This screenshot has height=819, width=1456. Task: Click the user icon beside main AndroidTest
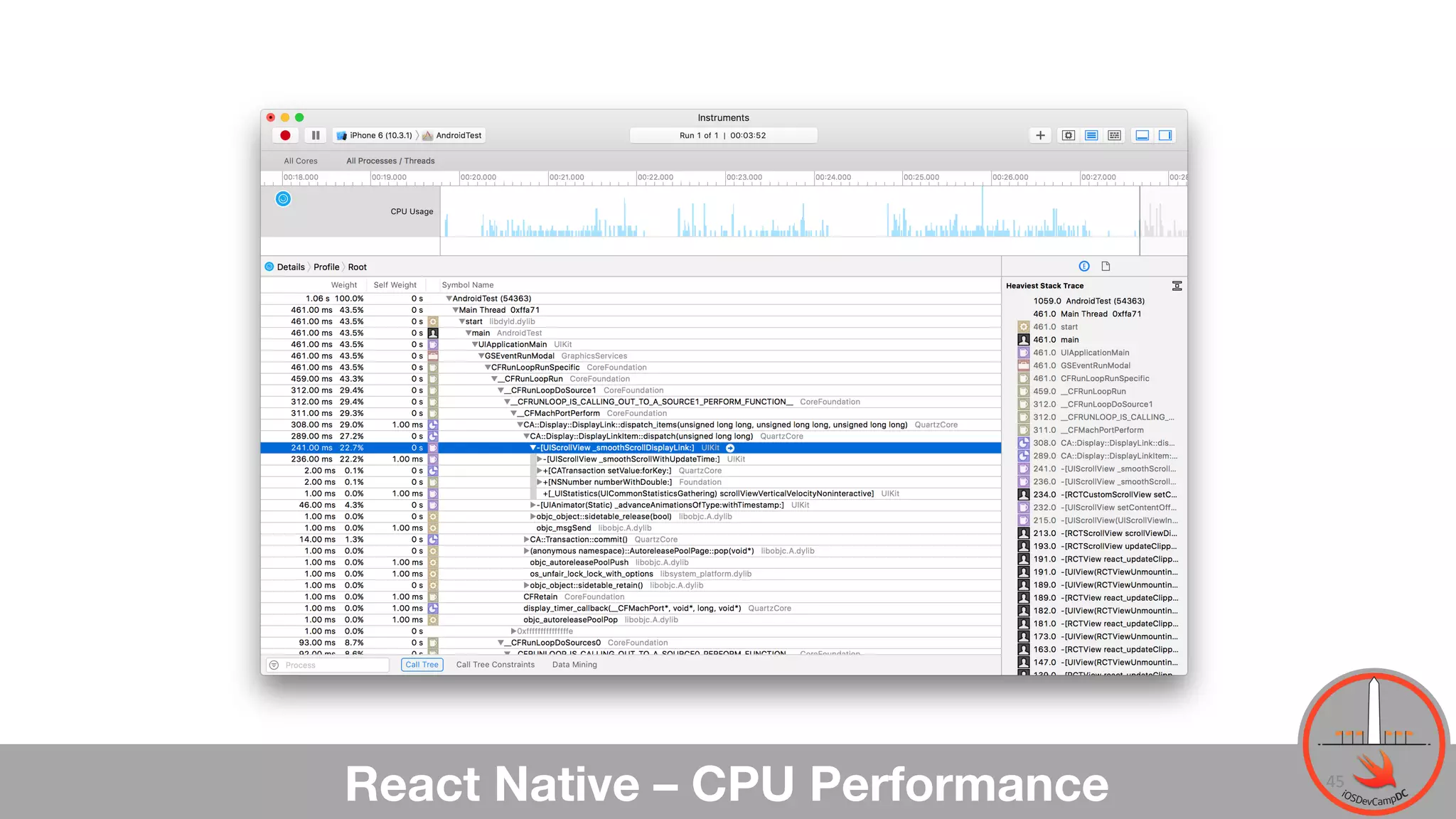point(433,333)
